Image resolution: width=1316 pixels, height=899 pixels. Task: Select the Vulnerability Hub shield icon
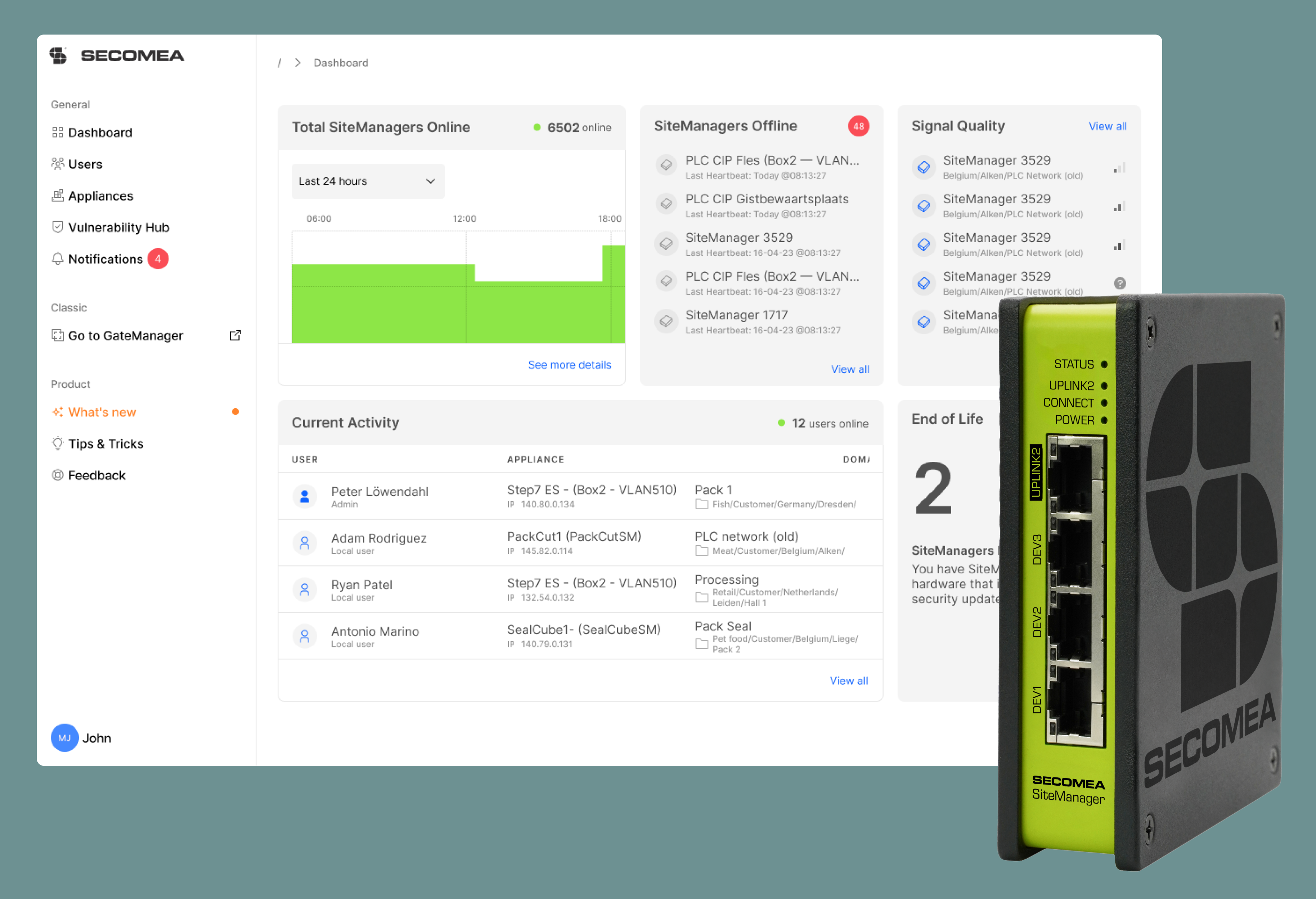(x=58, y=227)
